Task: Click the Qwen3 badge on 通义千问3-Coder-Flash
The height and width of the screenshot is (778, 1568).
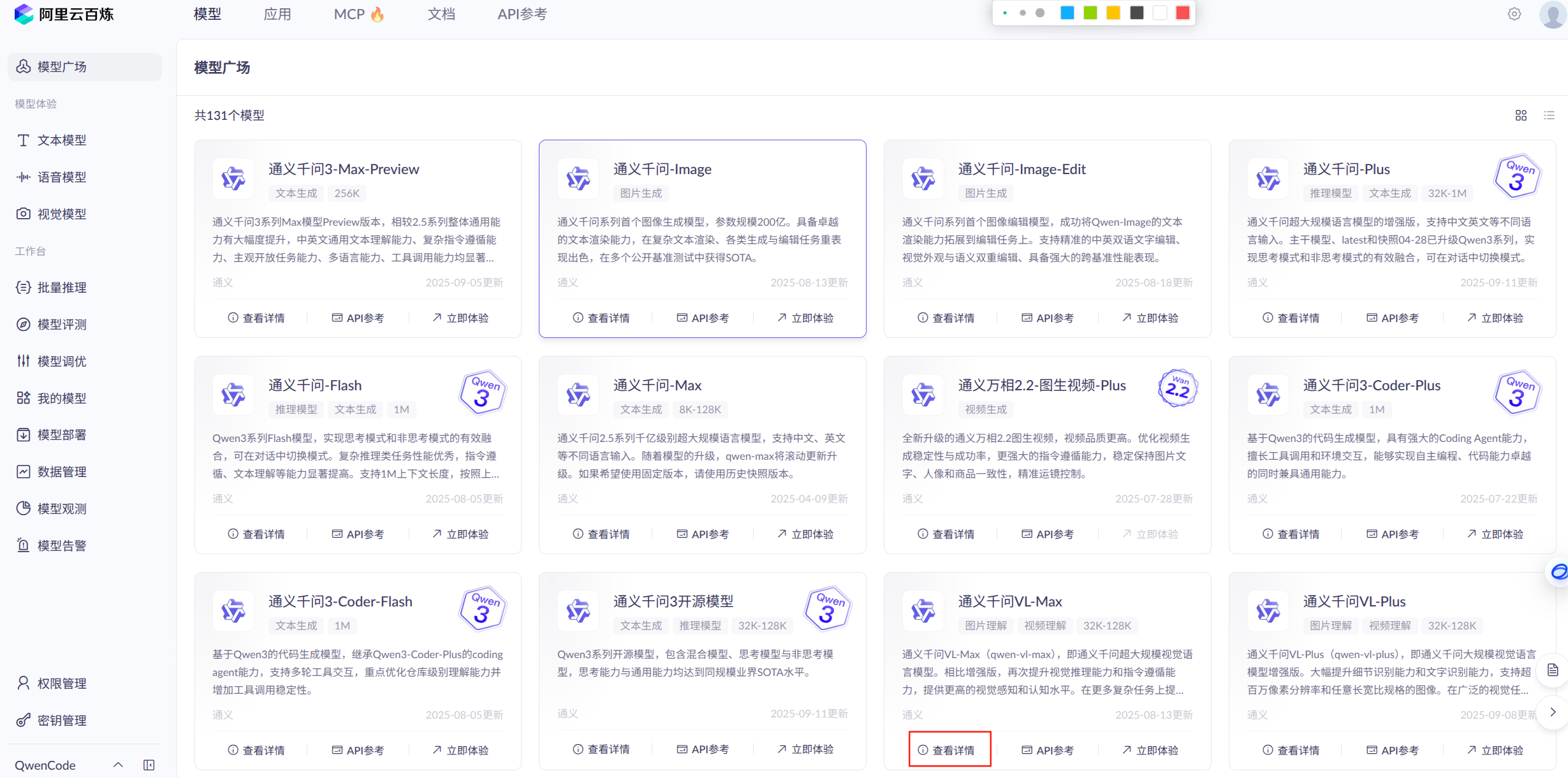Action: pos(482,608)
